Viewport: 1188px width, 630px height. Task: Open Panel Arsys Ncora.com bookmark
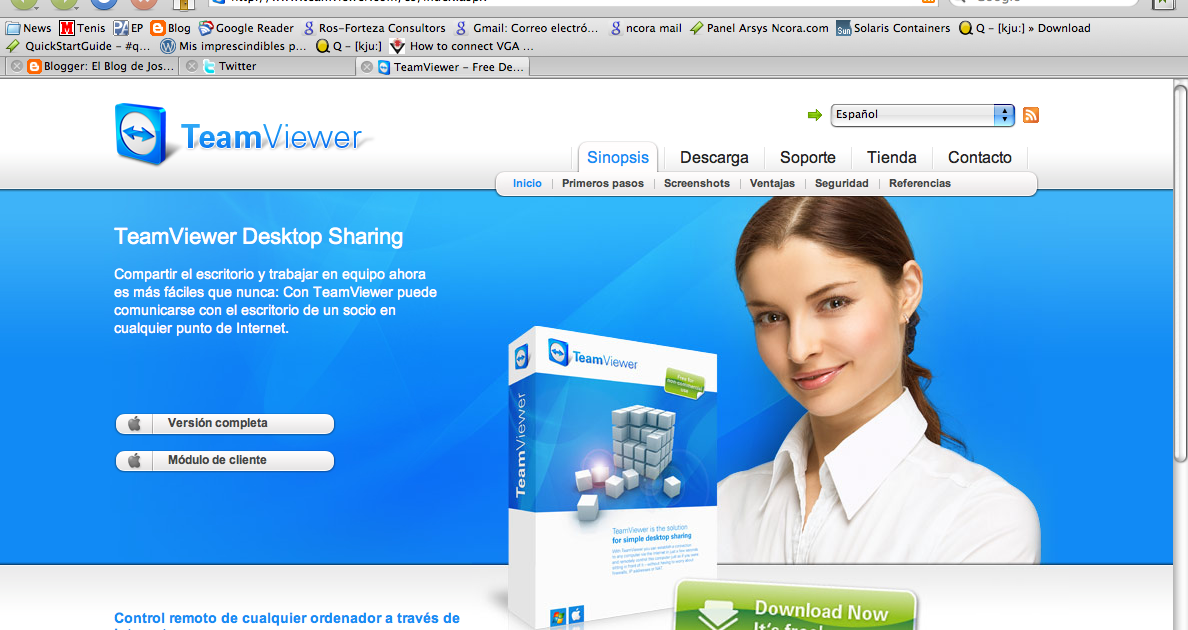(759, 28)
